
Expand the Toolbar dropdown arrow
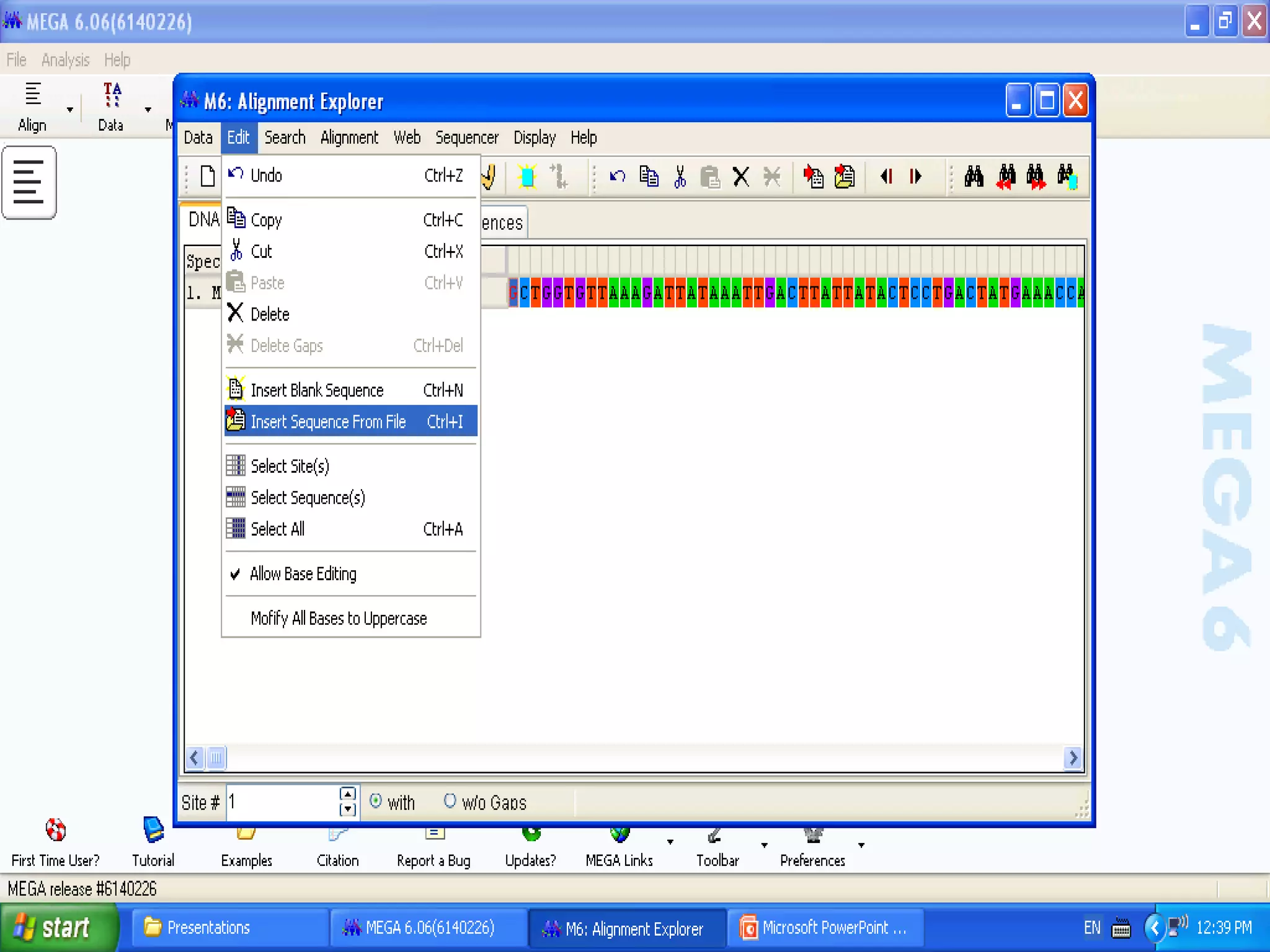point(764,845)
